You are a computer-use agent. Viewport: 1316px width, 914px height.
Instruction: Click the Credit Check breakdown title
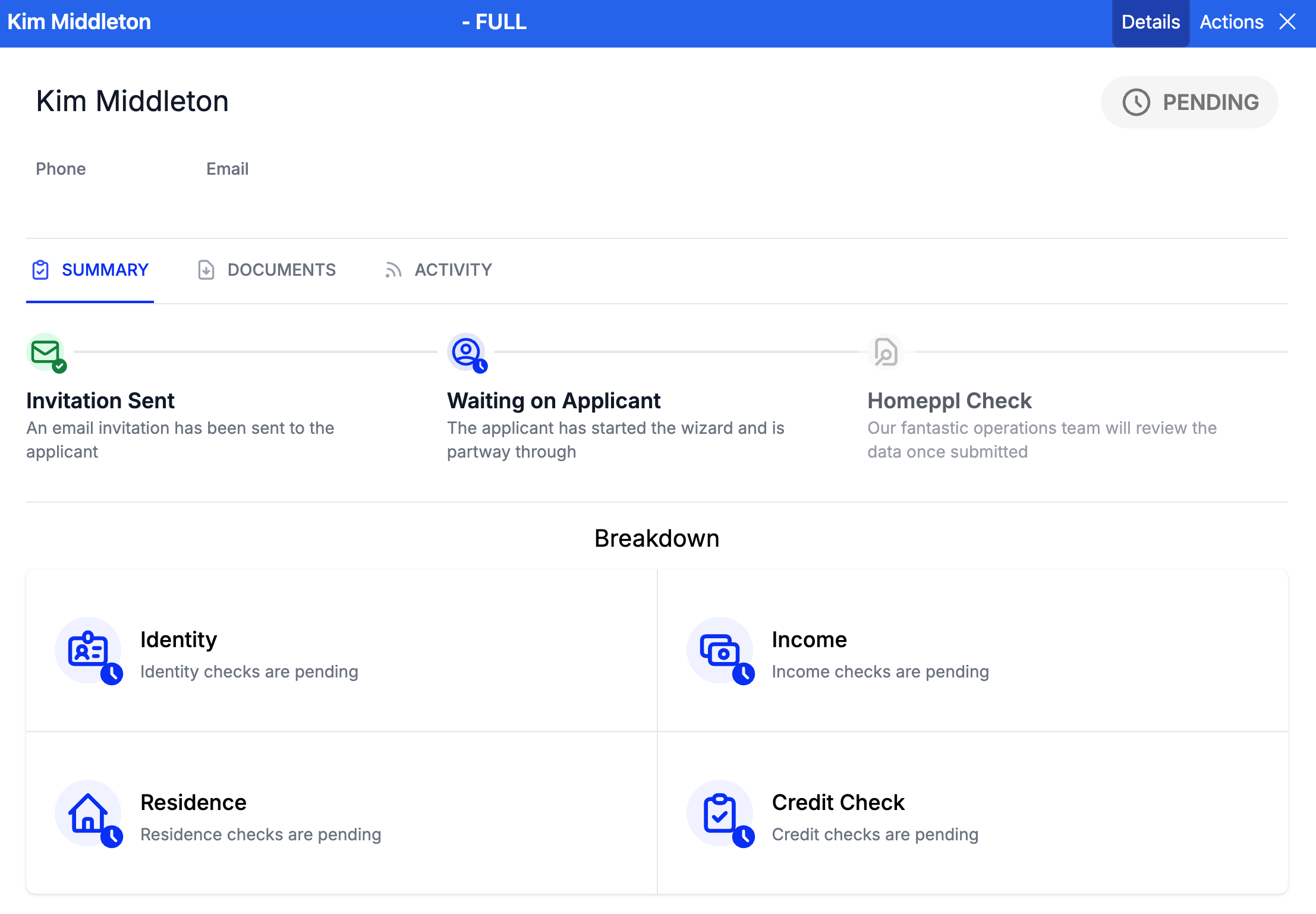(838, 802)
